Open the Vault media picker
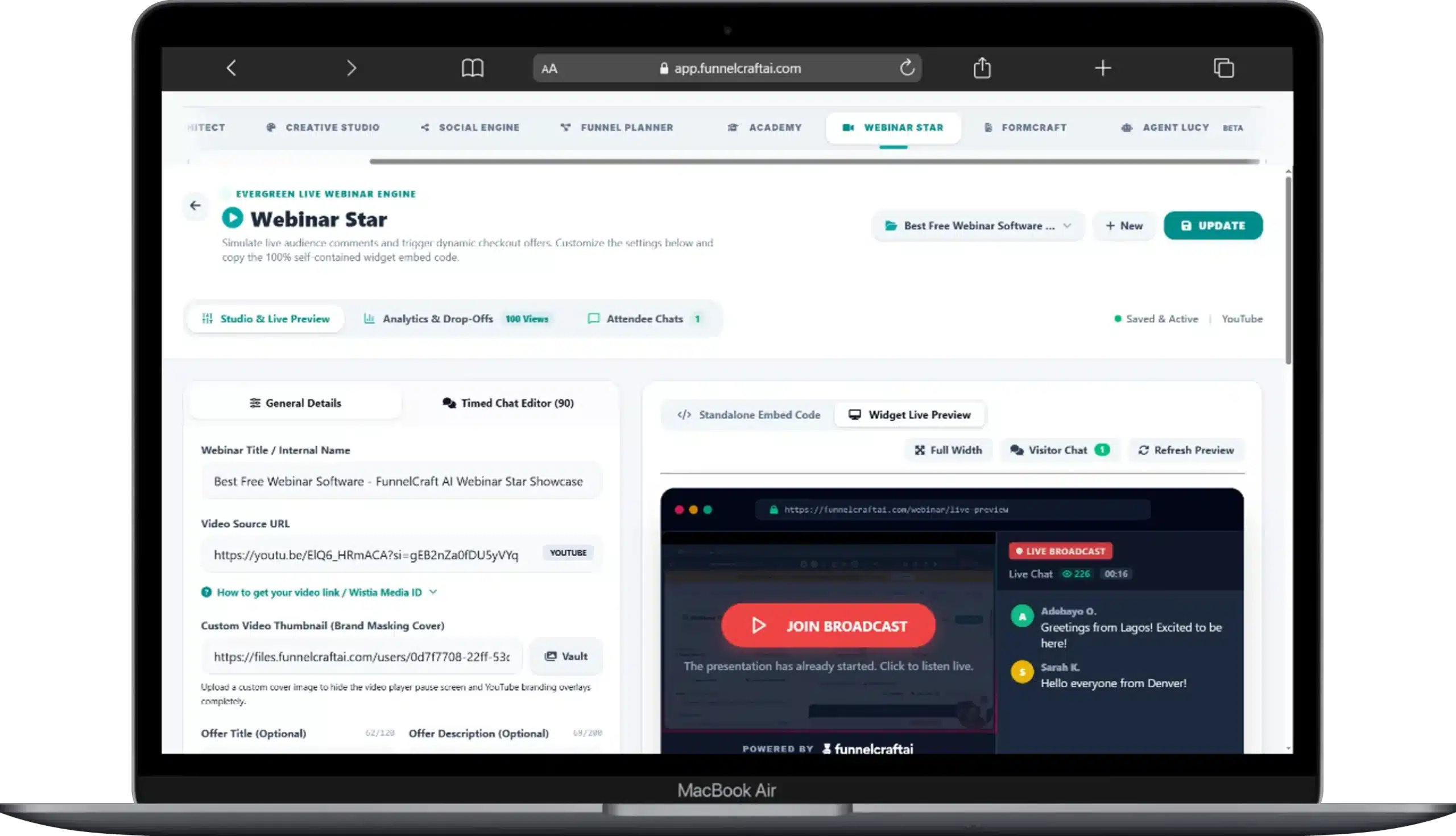 click(x=565, y=656)
